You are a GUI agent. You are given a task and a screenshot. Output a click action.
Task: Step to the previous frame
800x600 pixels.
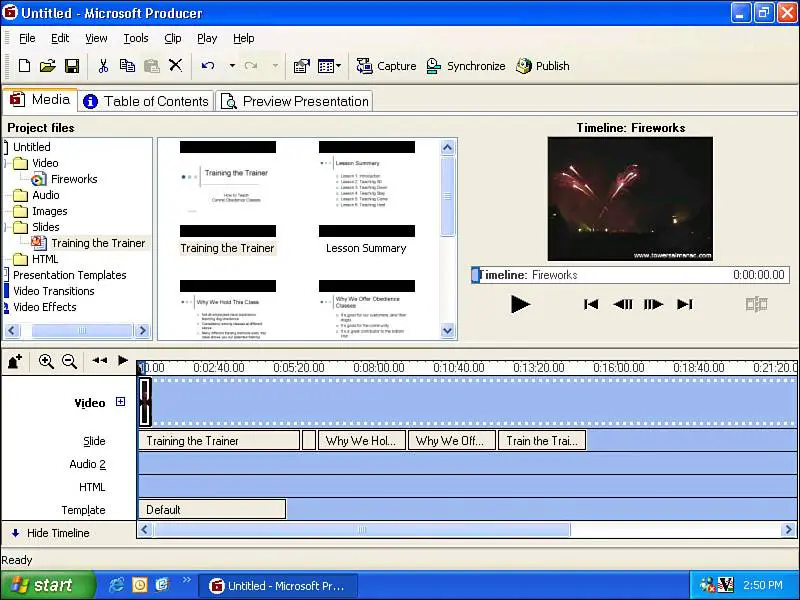622,305
